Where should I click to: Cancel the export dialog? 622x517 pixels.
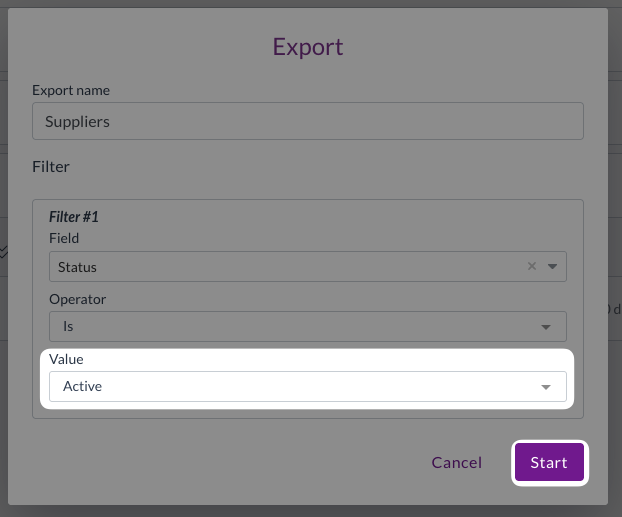click(456, 463)
